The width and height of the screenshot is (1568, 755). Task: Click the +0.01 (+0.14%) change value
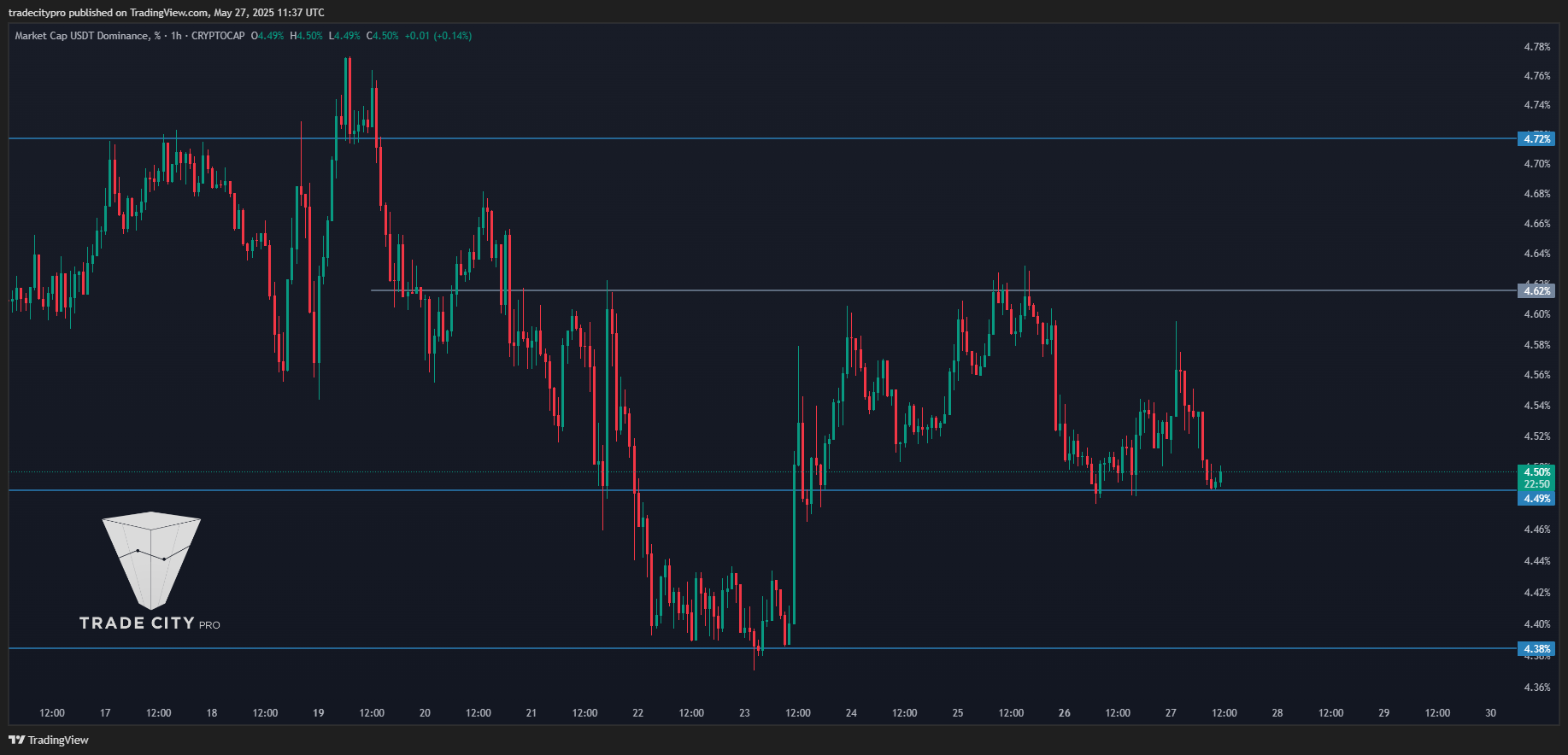438,36
